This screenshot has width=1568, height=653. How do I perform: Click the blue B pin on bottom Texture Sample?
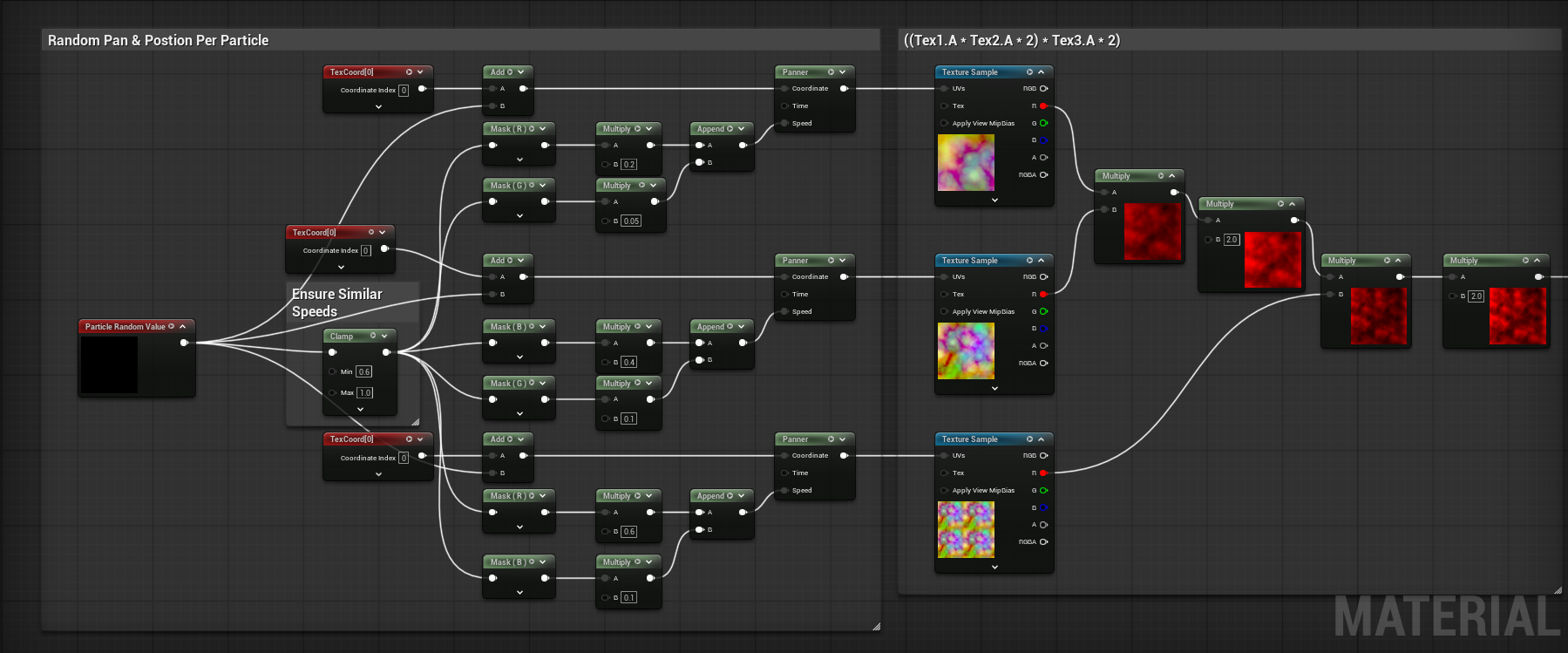pos(1043,507)
